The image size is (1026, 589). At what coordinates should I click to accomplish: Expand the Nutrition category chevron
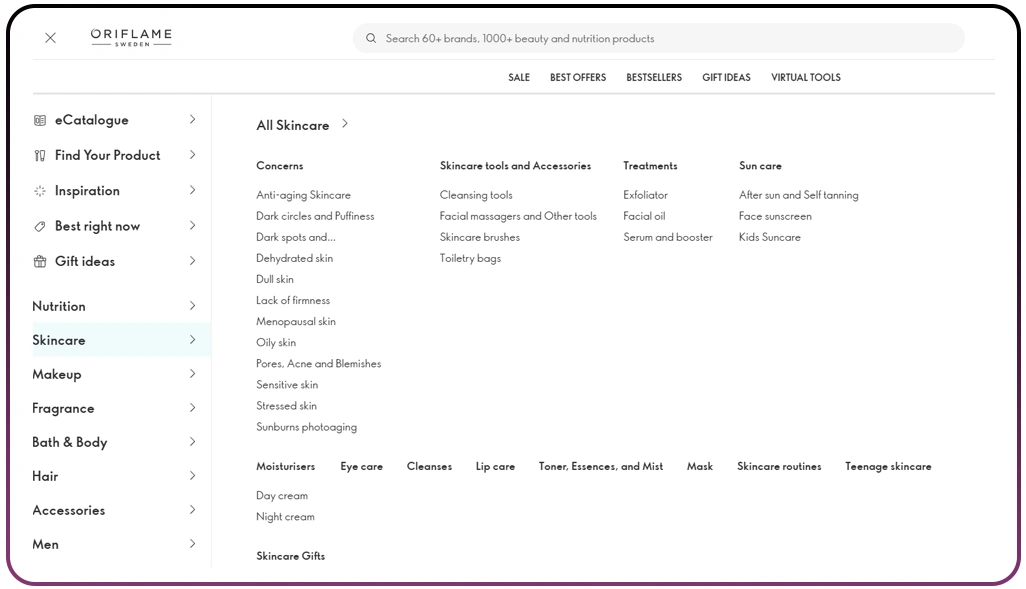[x=192, y=306]
